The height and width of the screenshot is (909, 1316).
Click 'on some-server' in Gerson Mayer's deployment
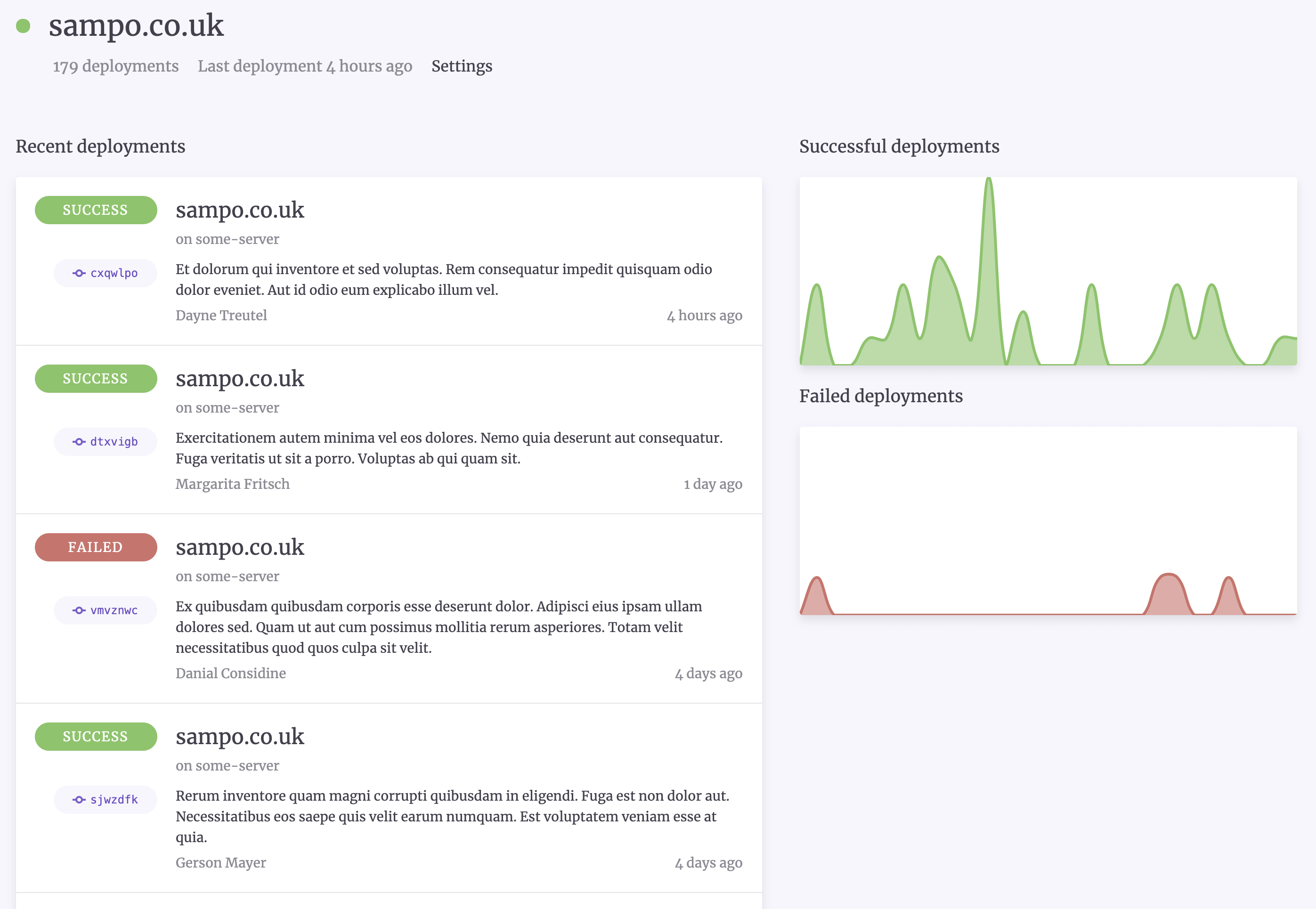[x=227, y=765]
